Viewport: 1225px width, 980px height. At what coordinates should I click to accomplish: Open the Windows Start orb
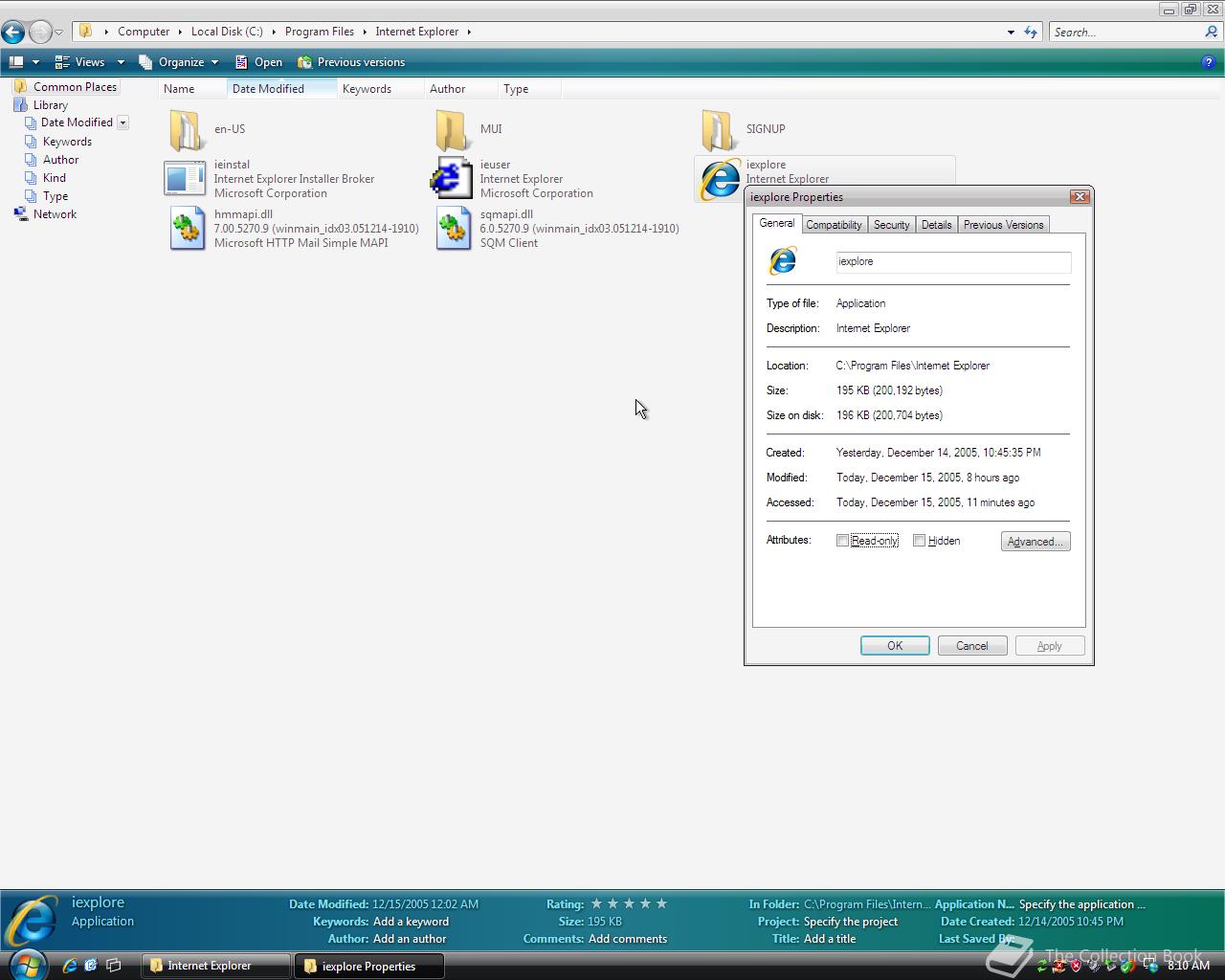(27, 965)
